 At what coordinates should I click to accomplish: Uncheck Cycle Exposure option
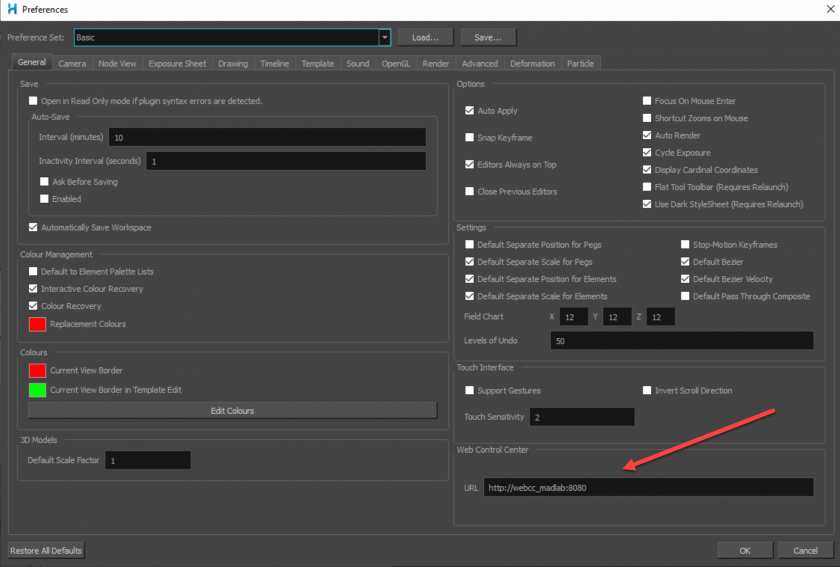647,153
